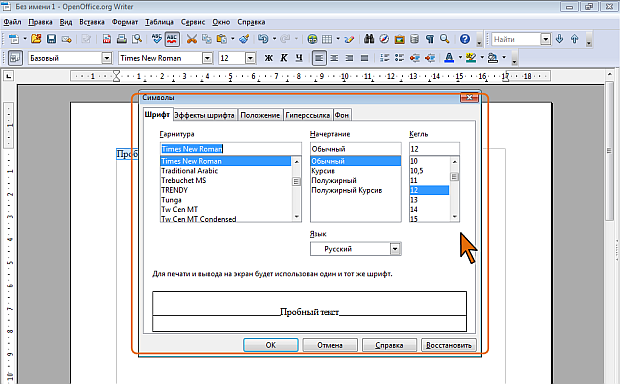Open the Файл menu
Image resolution: width=620 pixels, height=384 pixels.
tap(13, 22)
